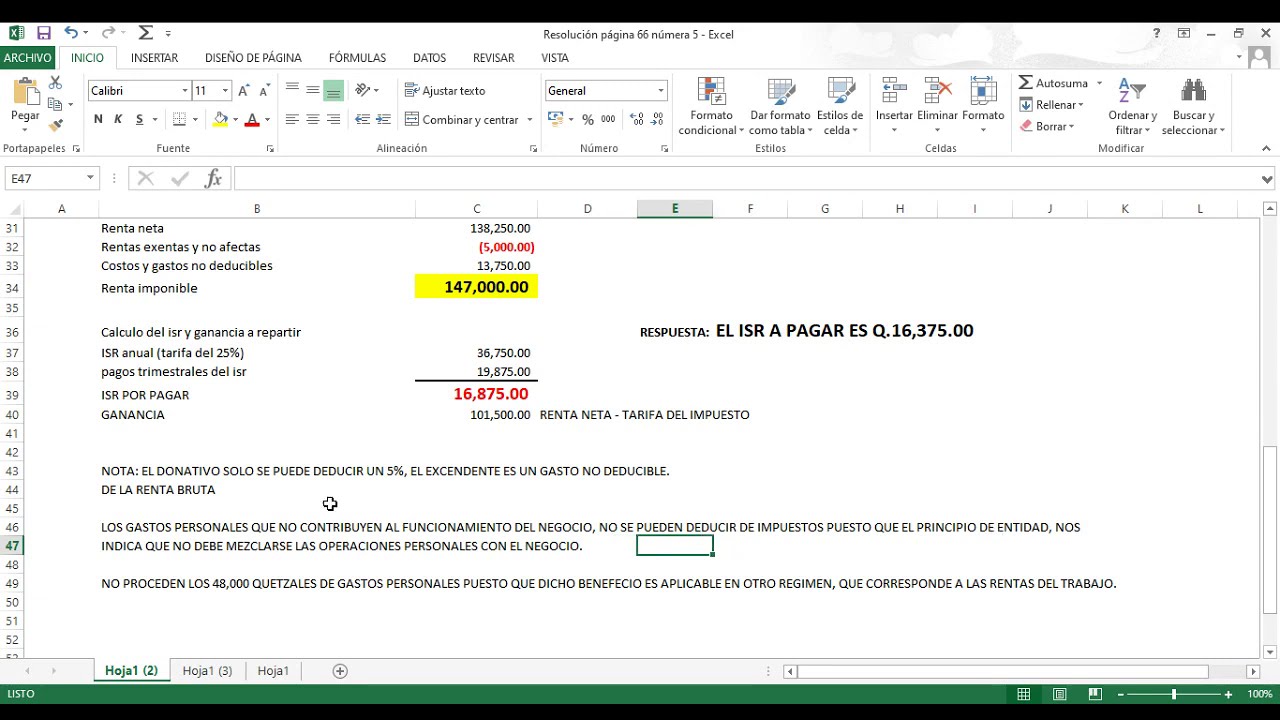Open Formato condicional dropdown
Image resolution: width=1280 pixels, height=720 pixels.
pos(711,107)
